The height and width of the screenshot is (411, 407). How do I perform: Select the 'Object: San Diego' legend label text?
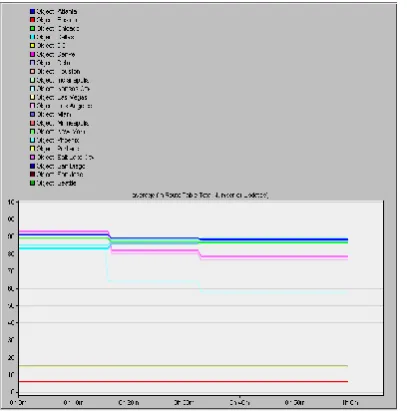click(x=61, y=166)
